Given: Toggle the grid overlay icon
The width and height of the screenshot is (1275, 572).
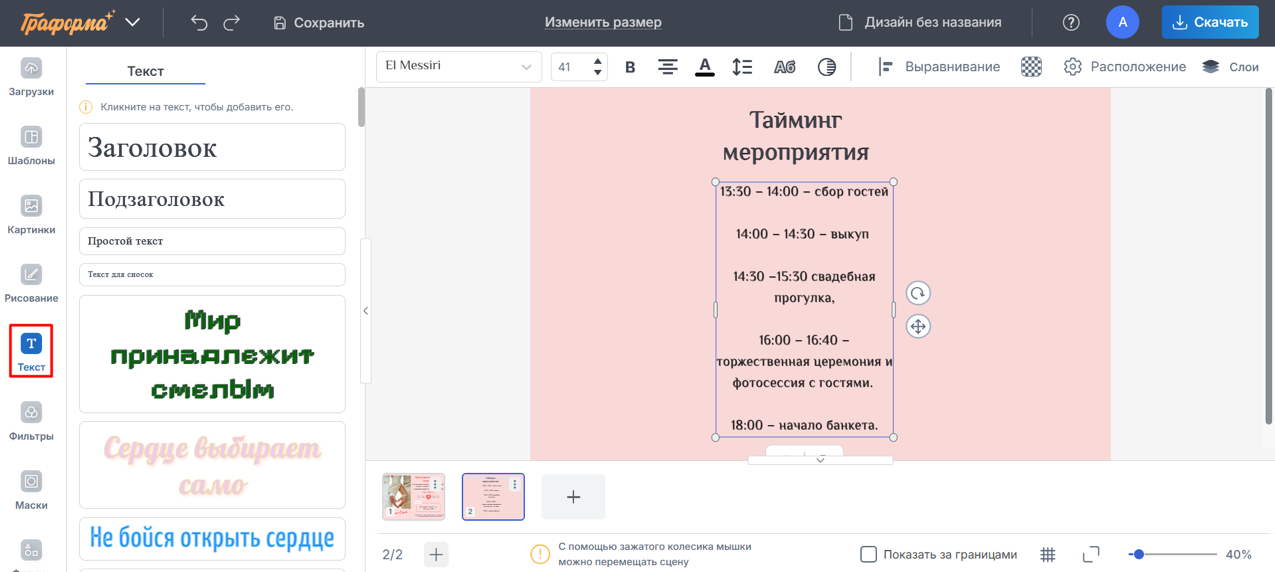Looking at the screenshot, I should (x=1048, y=554).
